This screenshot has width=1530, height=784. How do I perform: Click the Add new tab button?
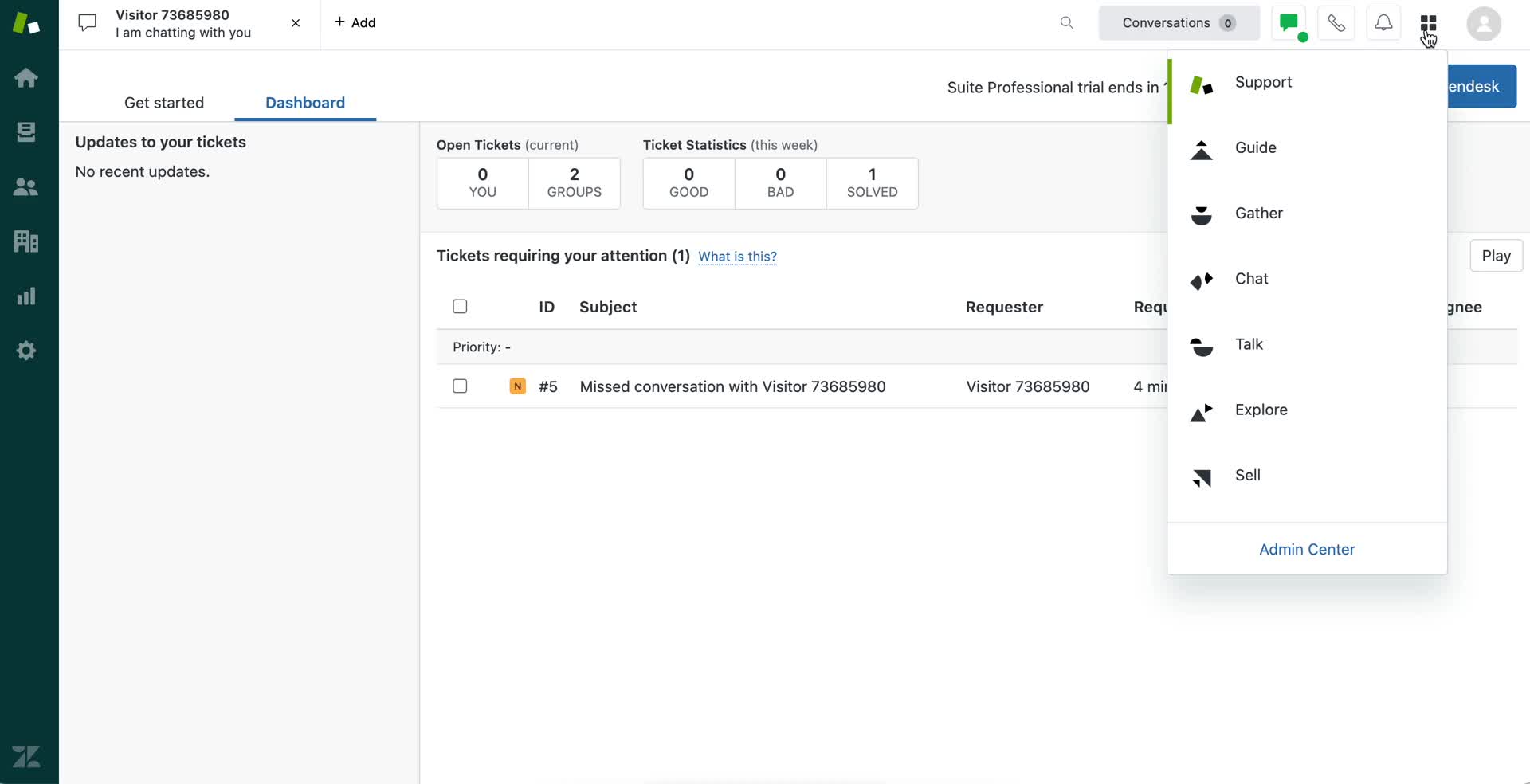tap(355, 22)
